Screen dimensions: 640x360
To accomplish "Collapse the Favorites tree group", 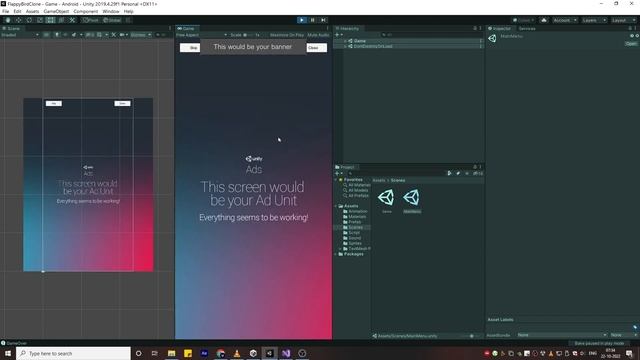I will [336, 180].
